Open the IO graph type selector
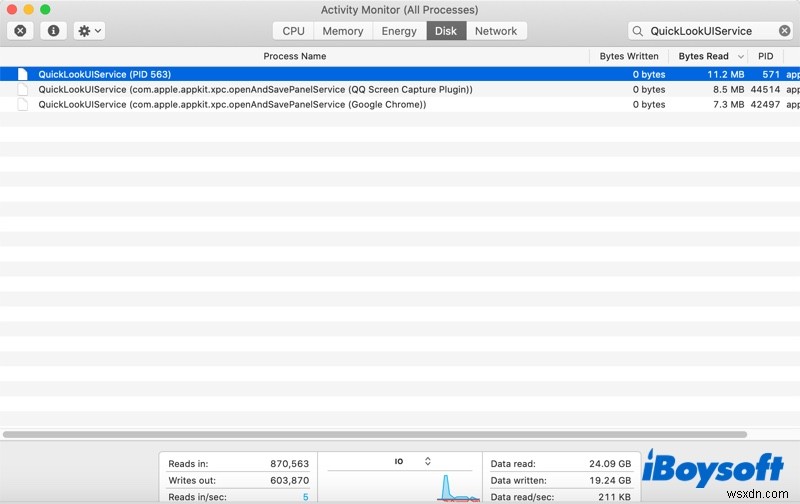This screenshot has height=504, width=800. pos(412,461)
